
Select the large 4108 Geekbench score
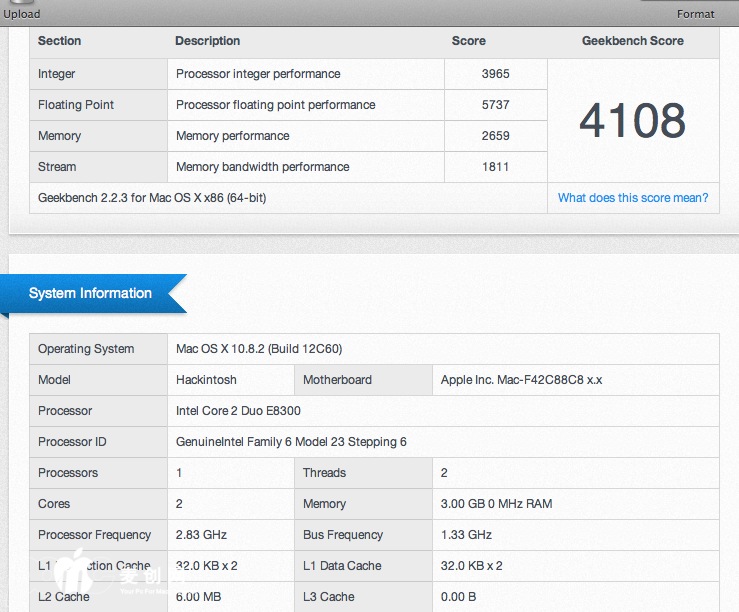click(632, 121)
